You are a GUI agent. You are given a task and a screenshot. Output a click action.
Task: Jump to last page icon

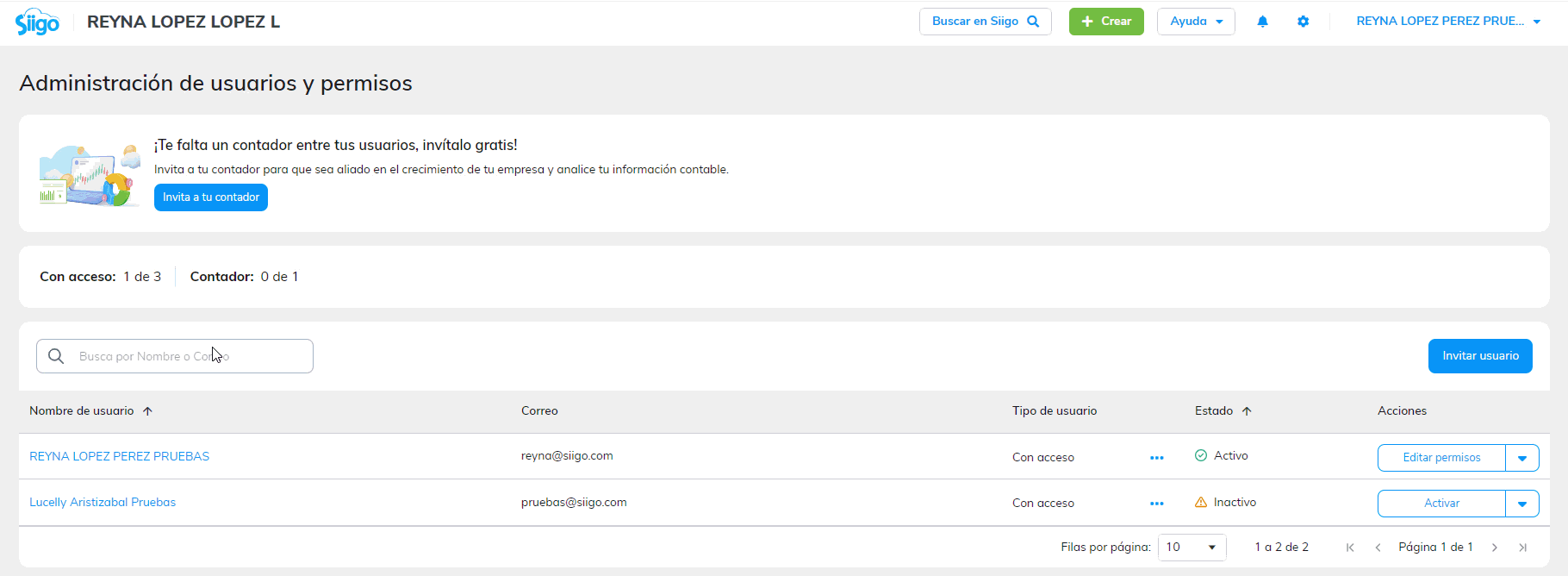(1522, 548)
